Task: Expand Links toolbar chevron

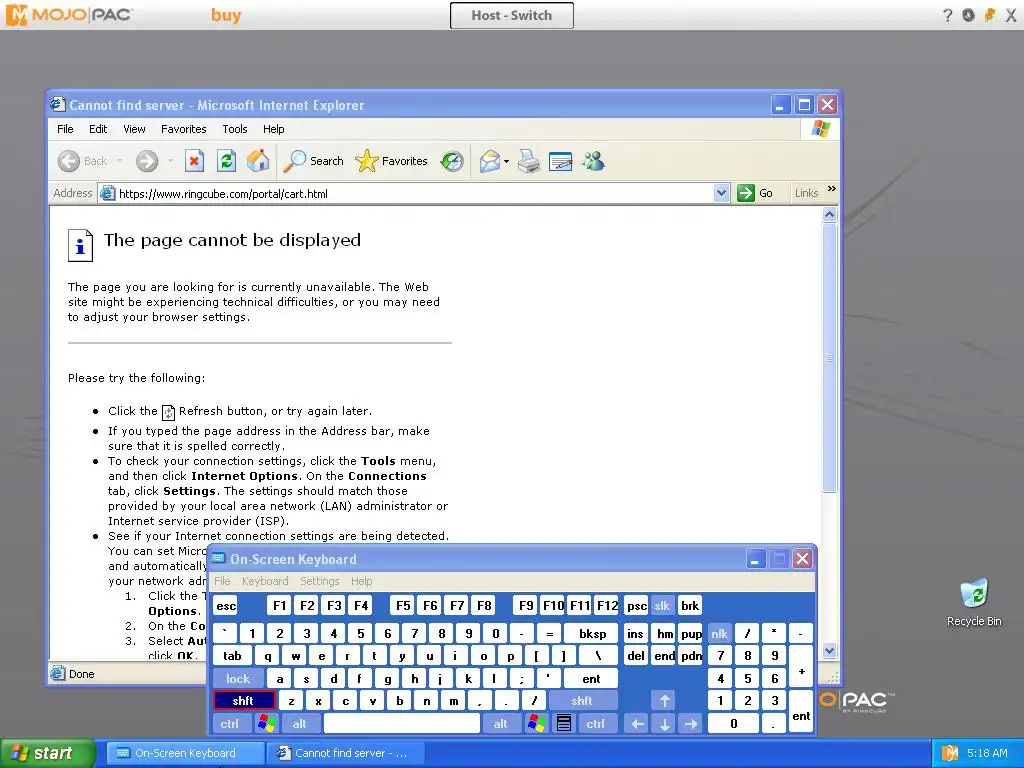Action: [831, 189]
